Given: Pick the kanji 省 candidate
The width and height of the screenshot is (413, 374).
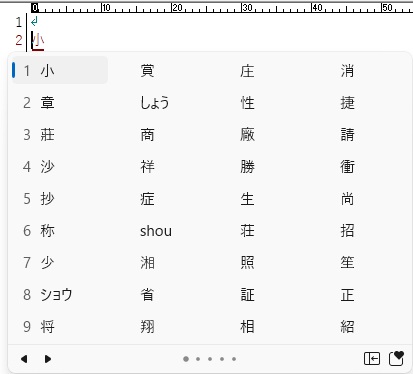Looking at the screenshot, I should (x=147, y=295).
